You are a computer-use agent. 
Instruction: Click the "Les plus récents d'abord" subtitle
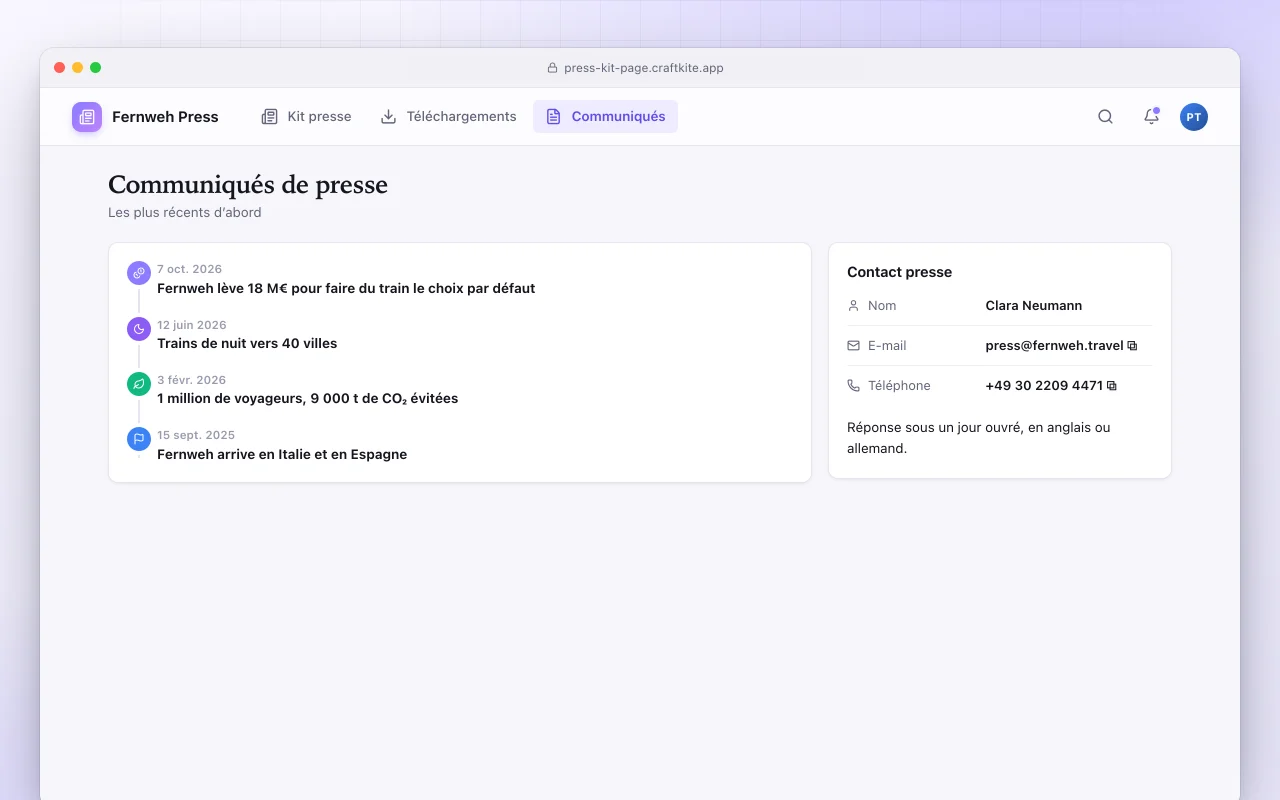[185, 213]
